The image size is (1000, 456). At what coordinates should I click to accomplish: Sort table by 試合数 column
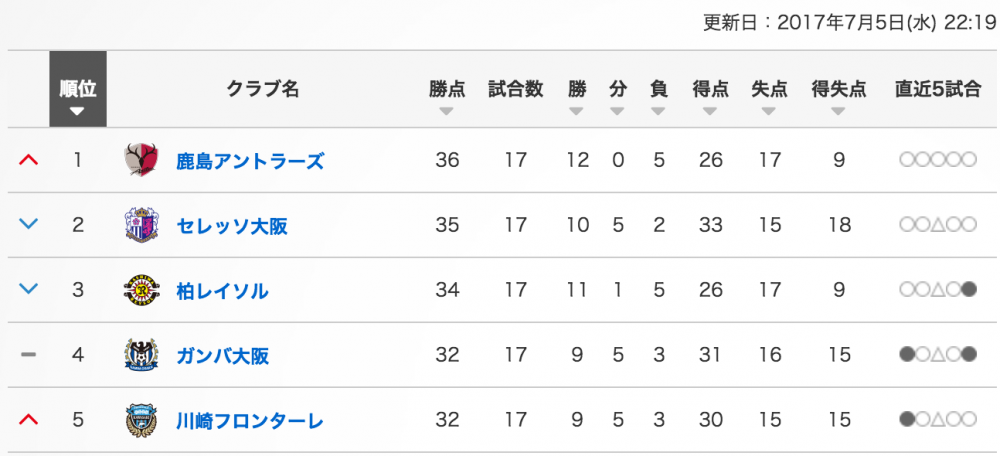click(515, 96)
